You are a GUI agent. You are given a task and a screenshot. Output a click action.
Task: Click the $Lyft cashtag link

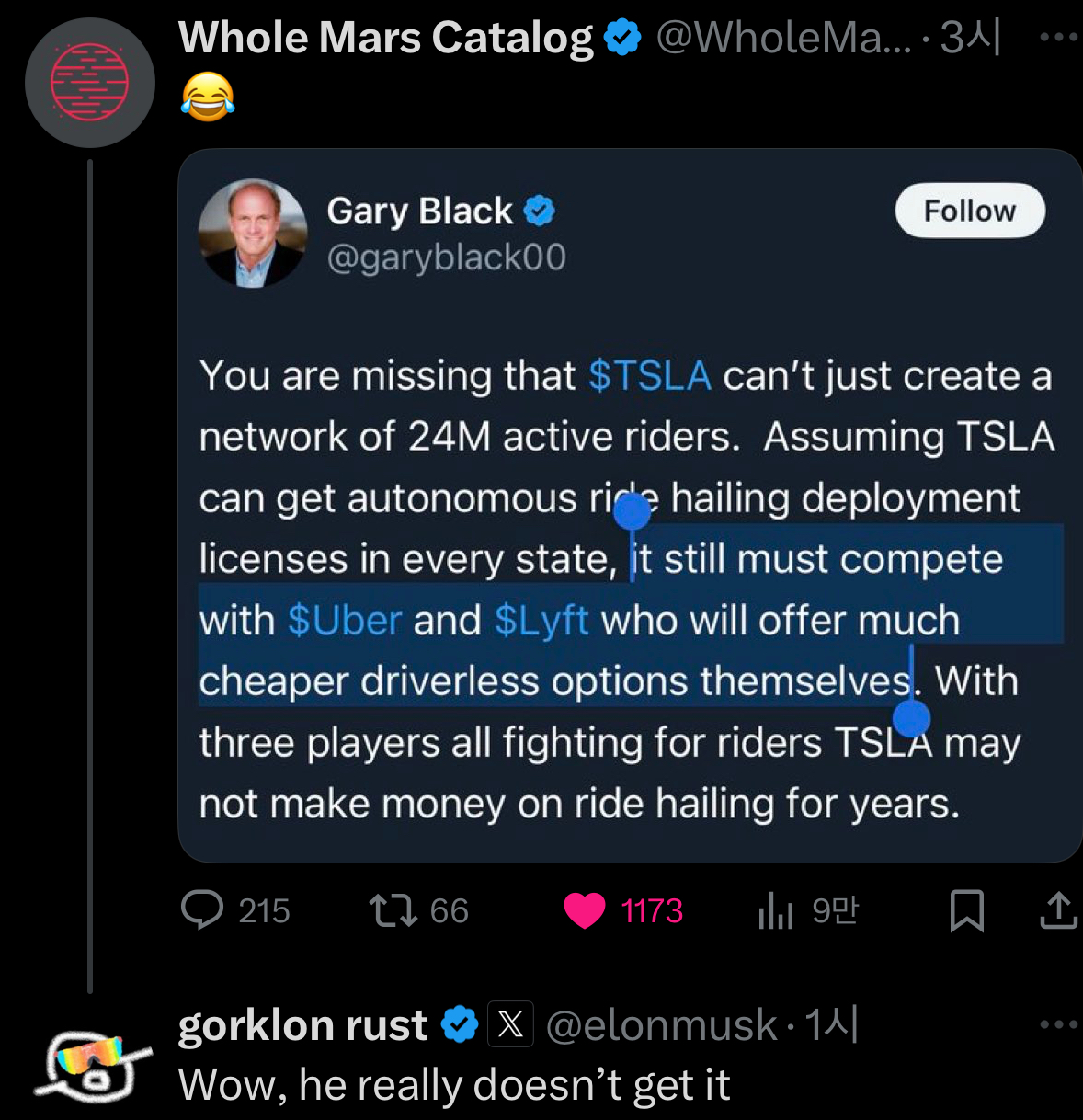click(541, 621)
